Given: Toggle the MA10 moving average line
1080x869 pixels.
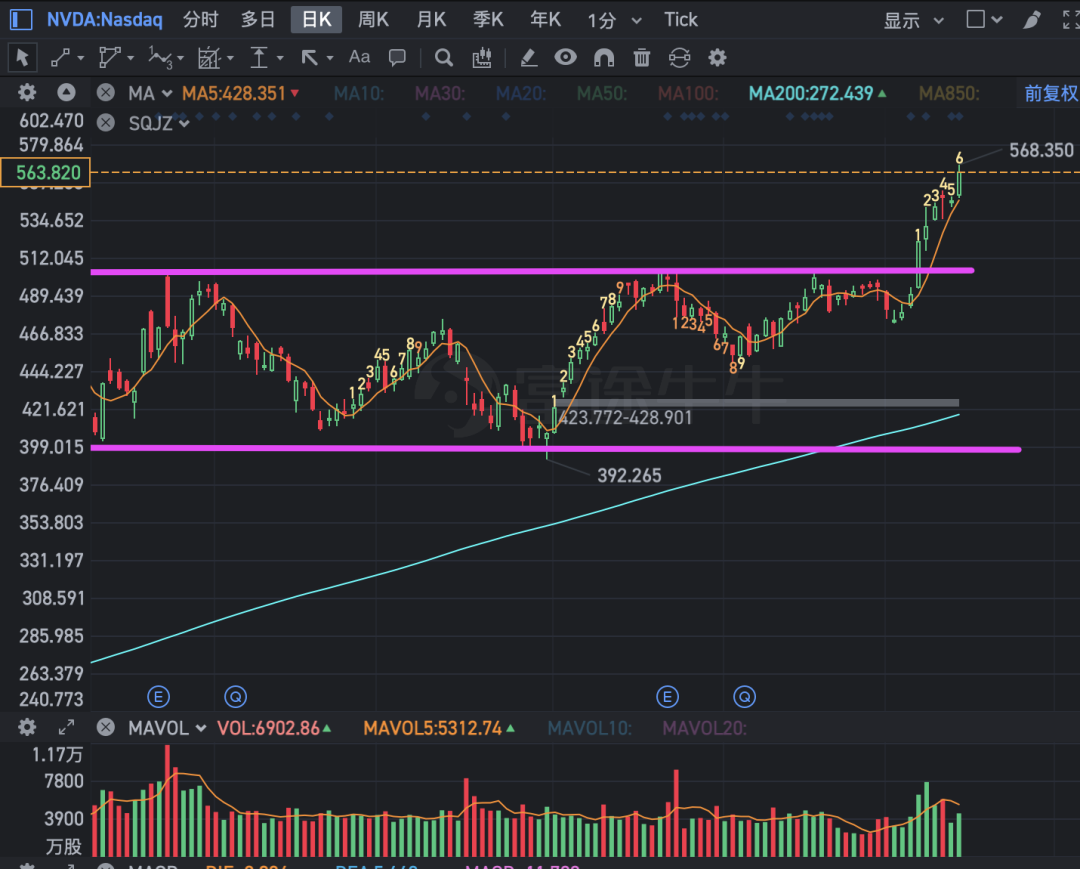Looking at the screenshot, I should (x=358, y=94).
